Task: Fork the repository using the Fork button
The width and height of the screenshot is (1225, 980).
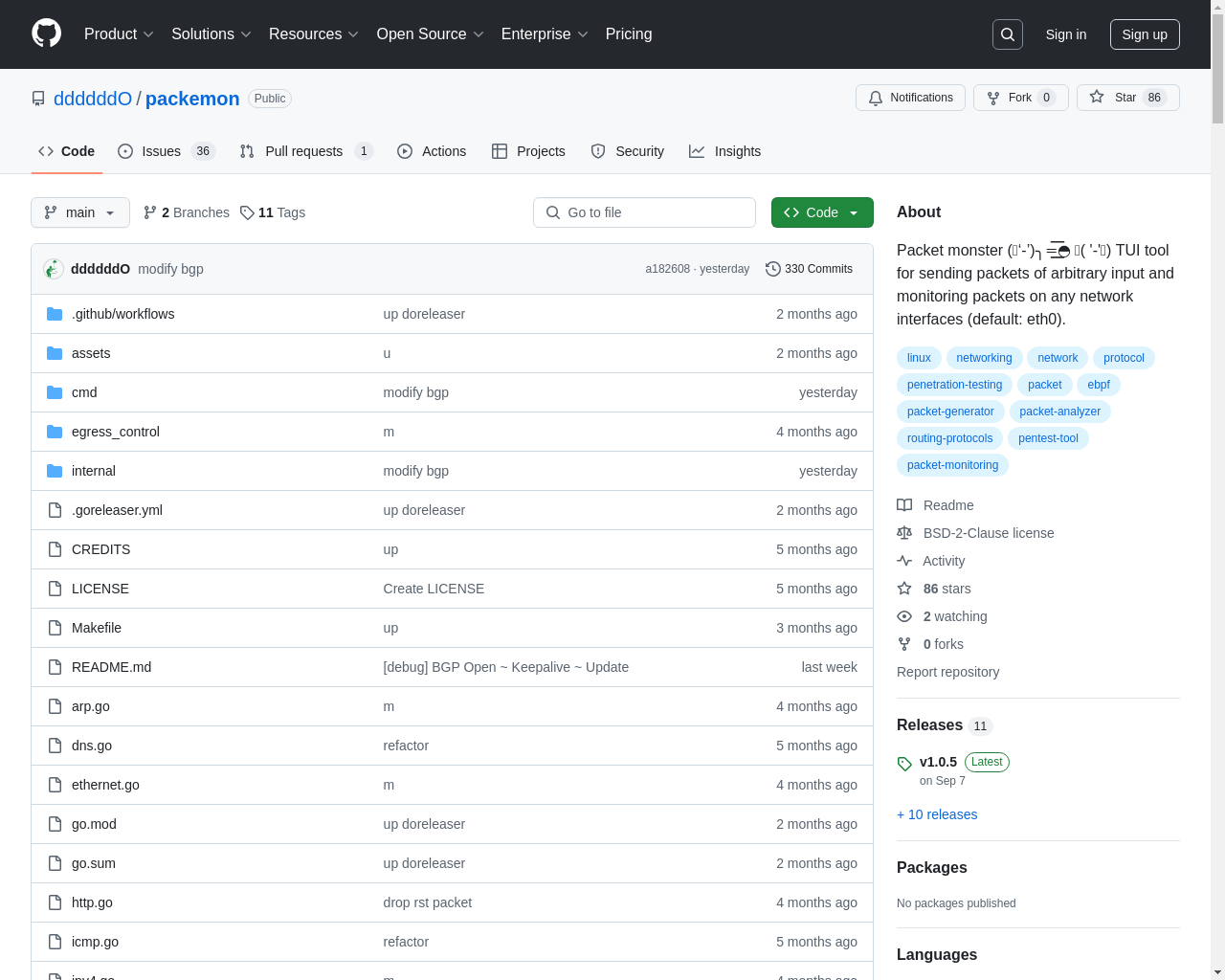Action: point(1020,98)
